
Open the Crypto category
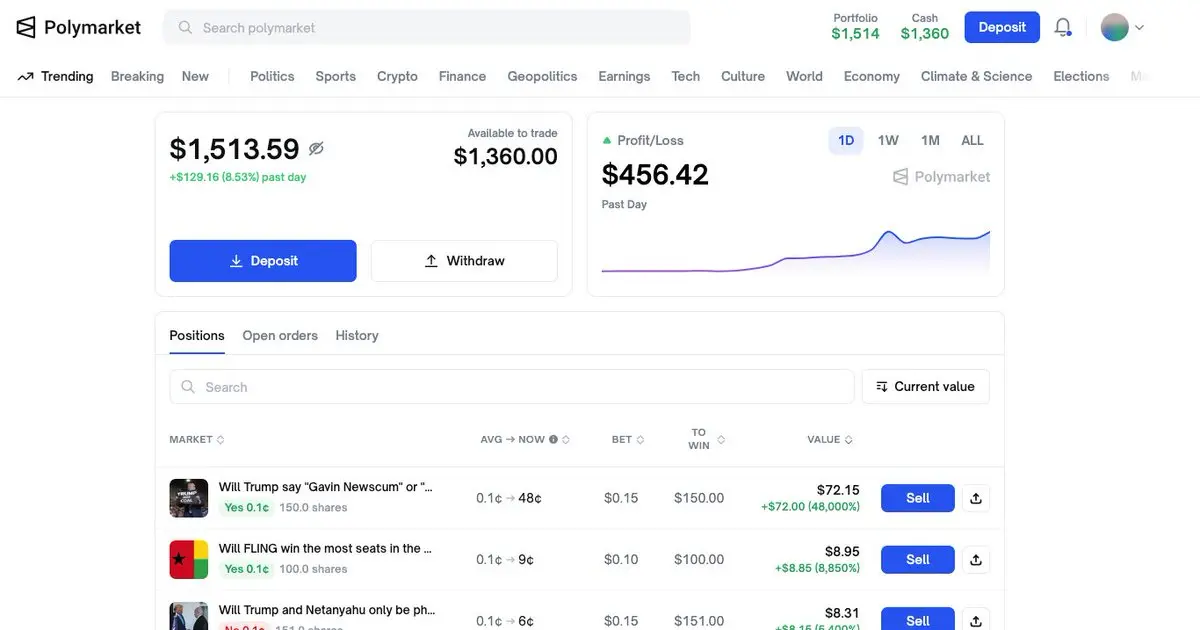coord(397,76)
